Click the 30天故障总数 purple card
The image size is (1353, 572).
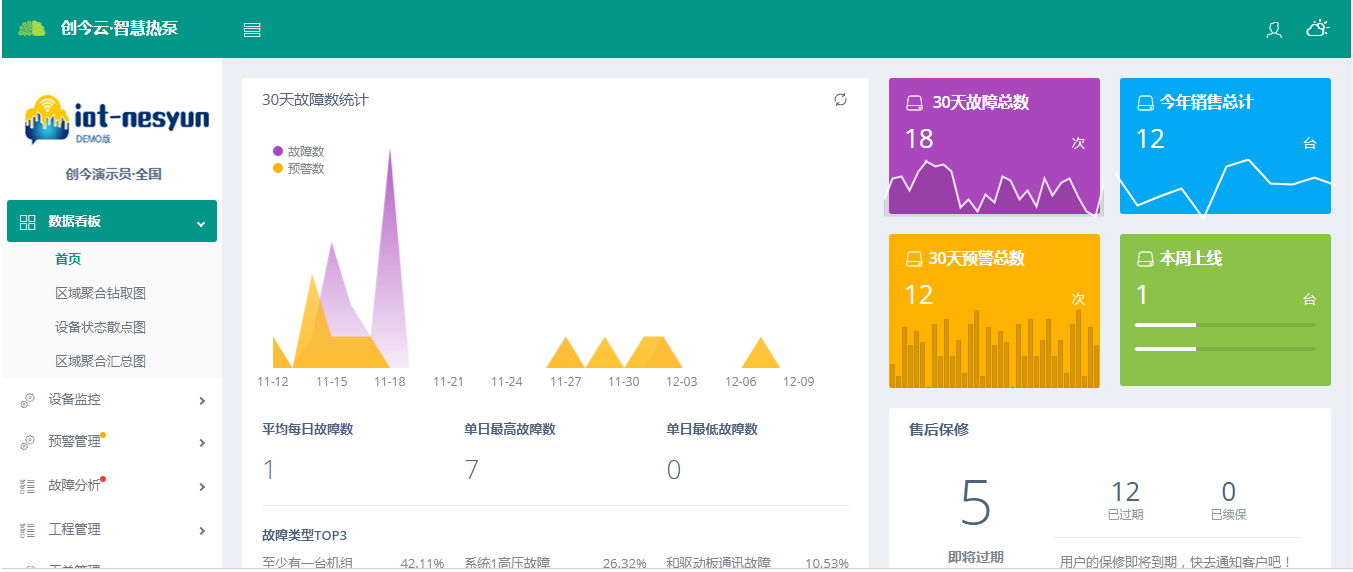(x=994, y=146)
